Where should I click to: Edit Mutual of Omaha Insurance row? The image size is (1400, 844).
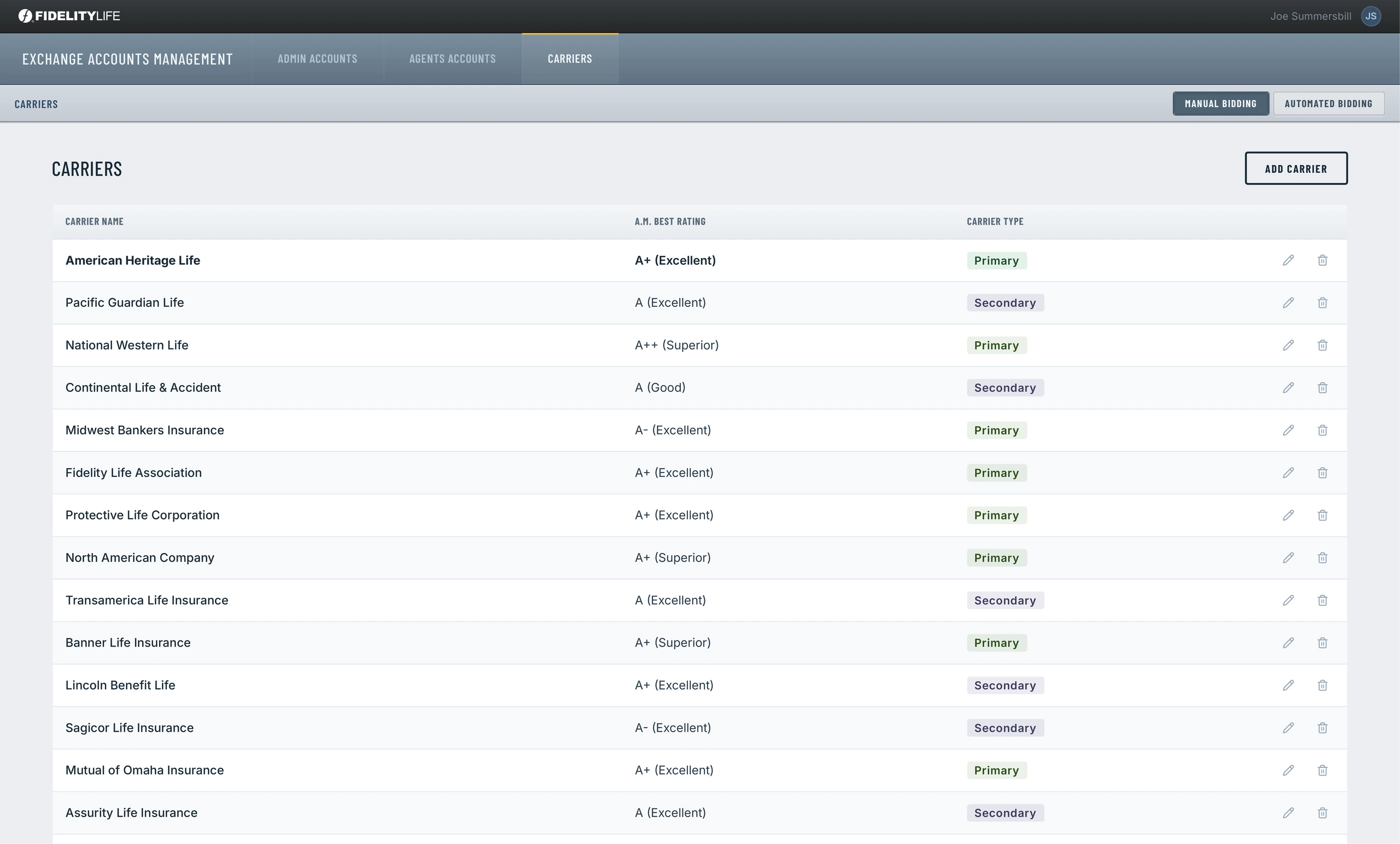click(x=1288, y=770)
